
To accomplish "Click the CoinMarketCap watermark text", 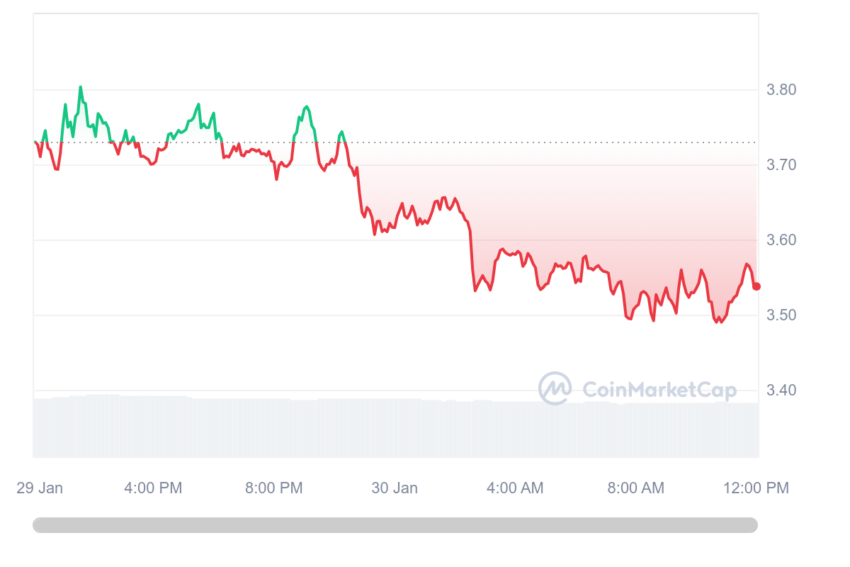I will click(659, 389).
